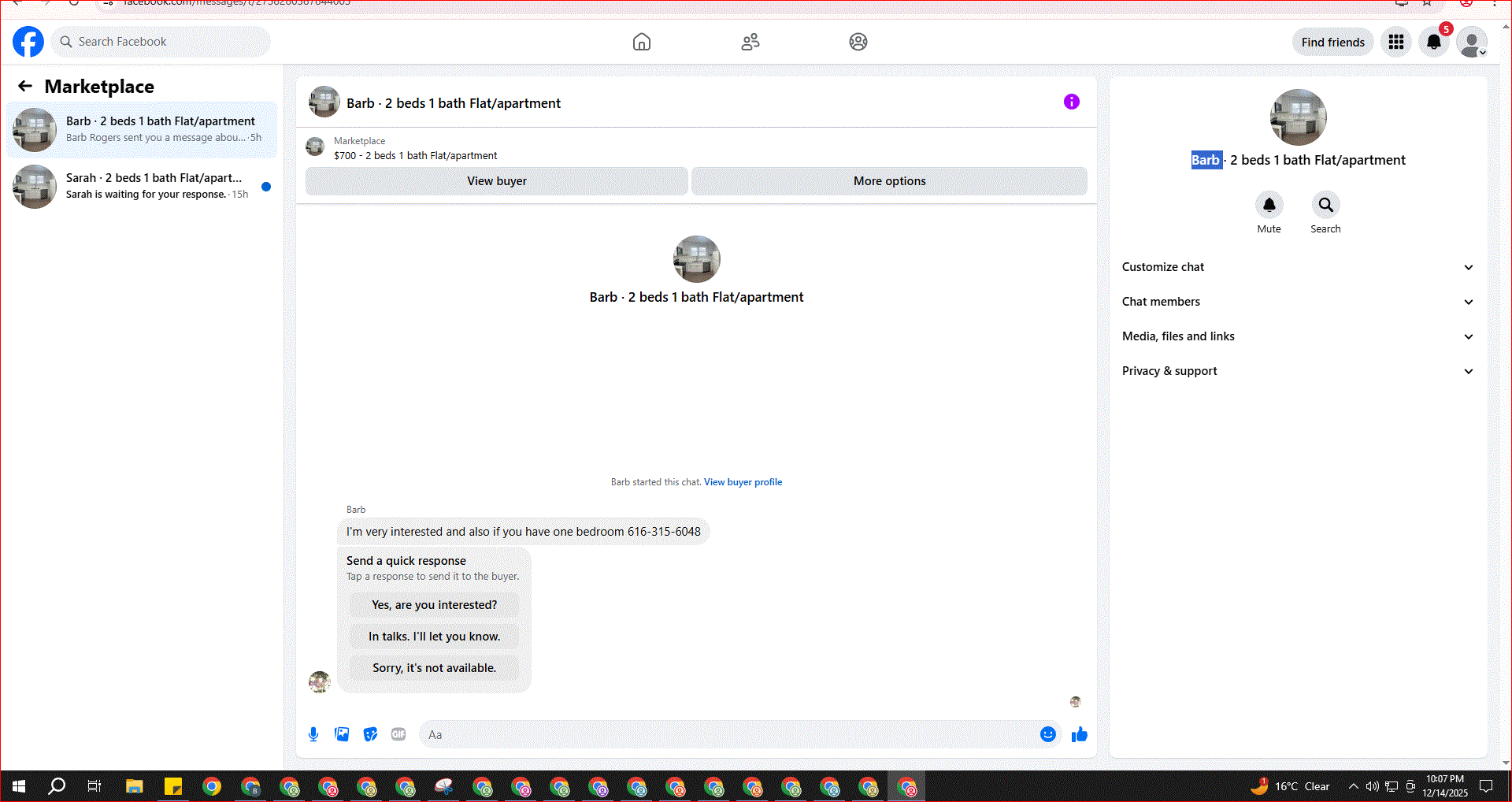Expand the Chat members section

tap(1298, 302)
